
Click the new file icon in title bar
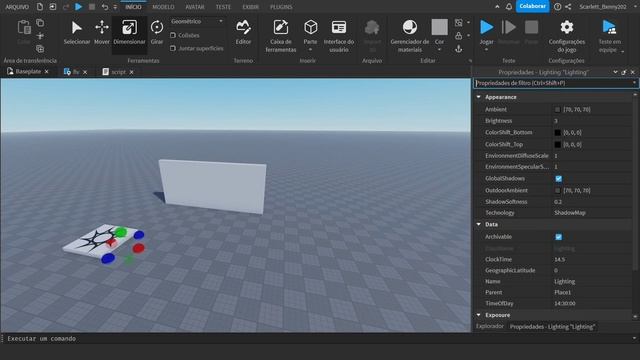(40, 7)
